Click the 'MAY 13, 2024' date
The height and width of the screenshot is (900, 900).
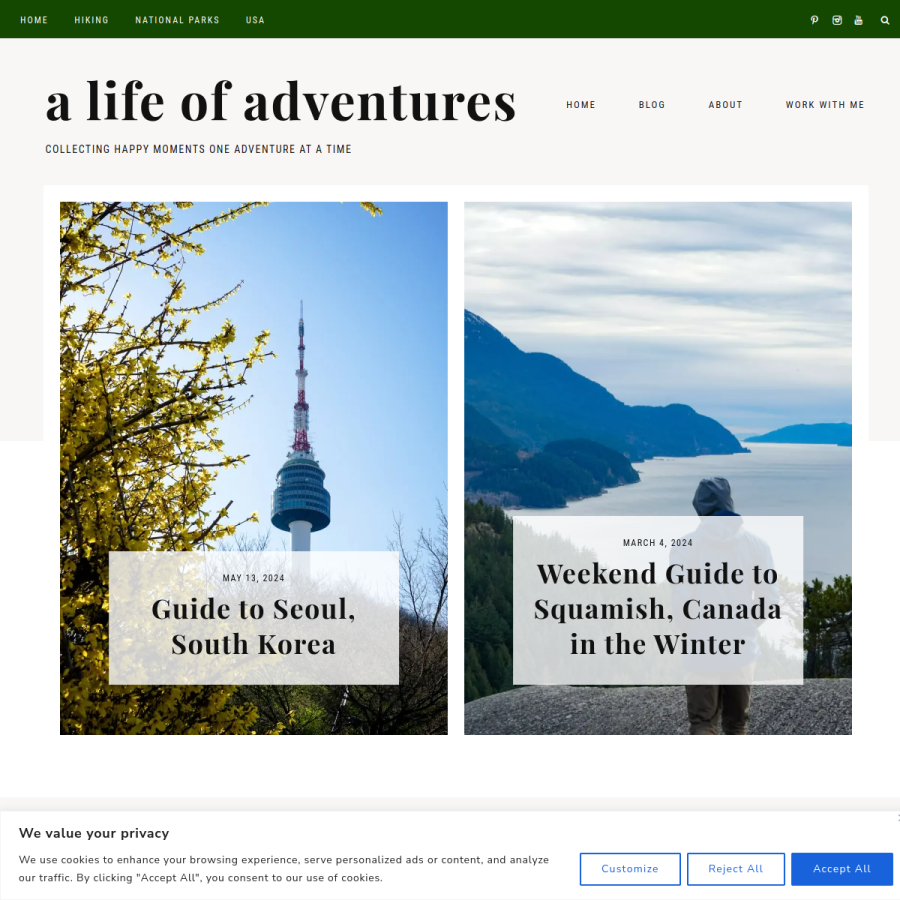pyautogui.click(x=254, y=578)
